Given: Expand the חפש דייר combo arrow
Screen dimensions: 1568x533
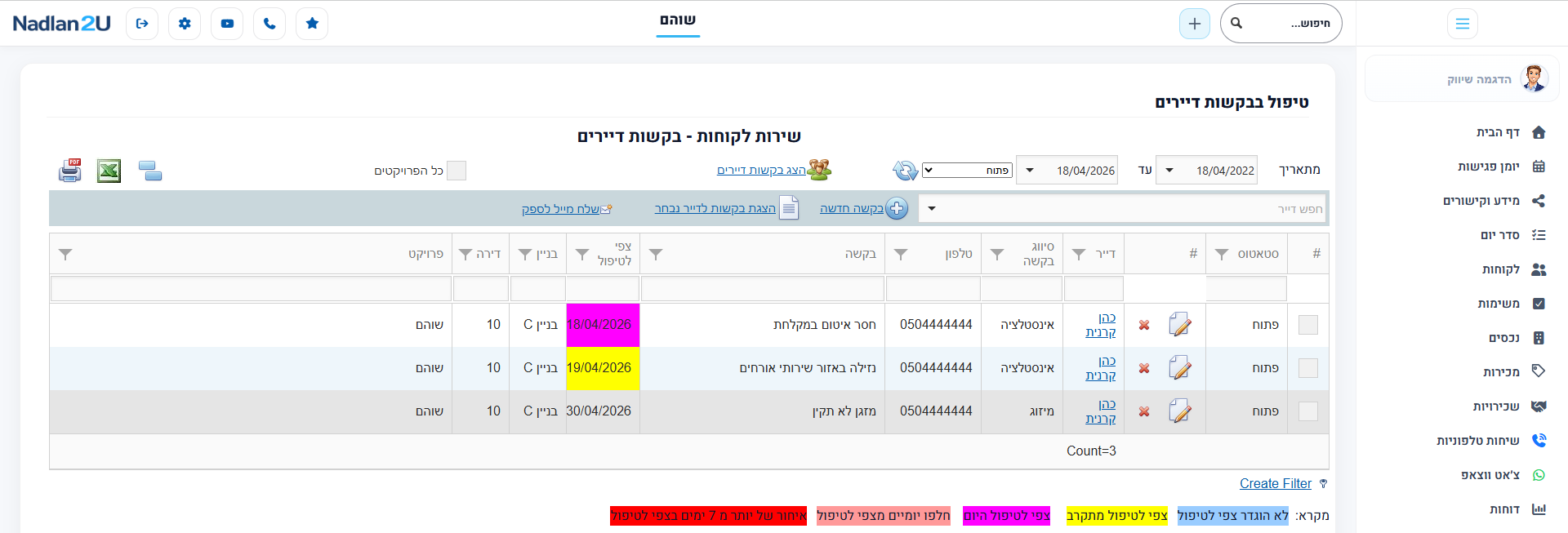Looking at the screenshot, I should (932, 209).
